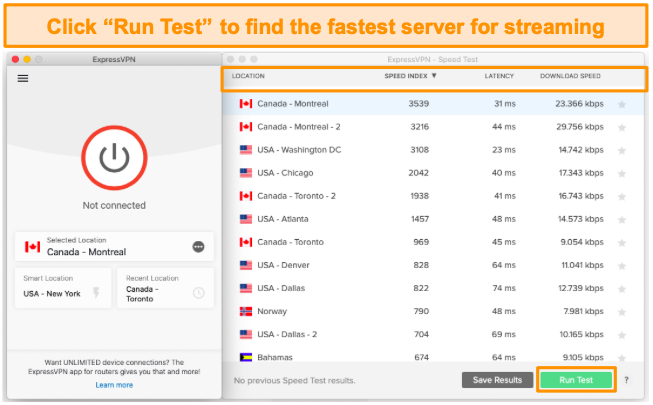The image size is (653, 405).
Task: Star the USA - Chicago server
Action: click(622, 173)
